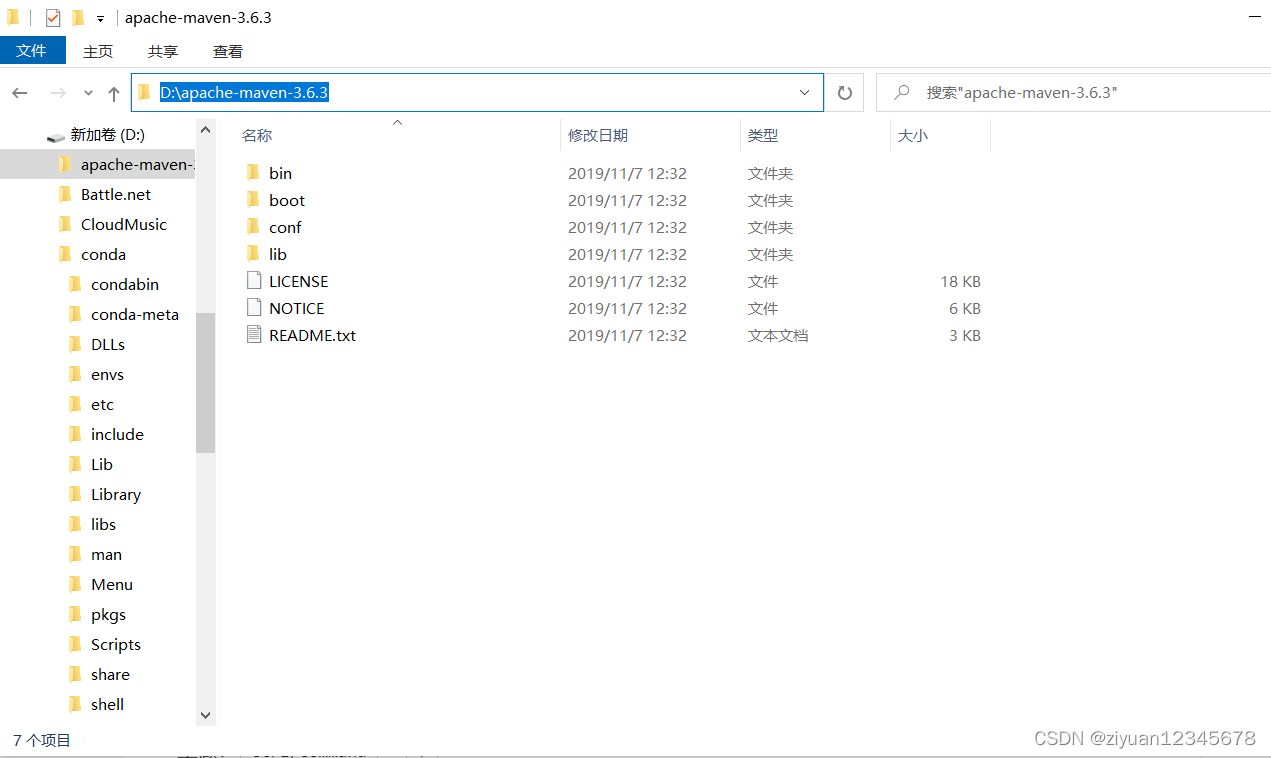
Task: Click the DLLs folder icon in tree
Action: pyautogui.click(x=75, y=344)
